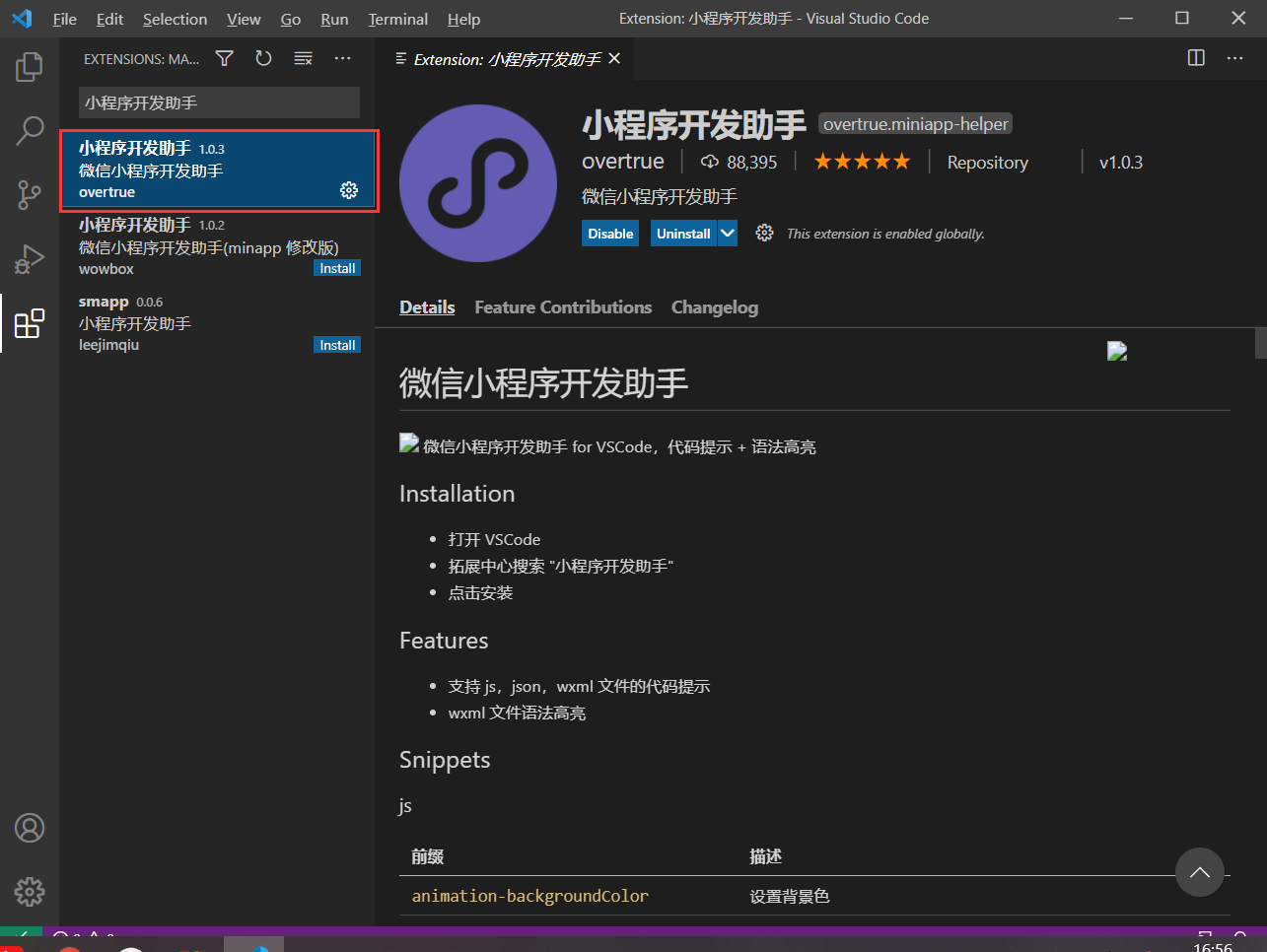Close the Extension tab
1267x952 pixels.
tap(614, 59)
